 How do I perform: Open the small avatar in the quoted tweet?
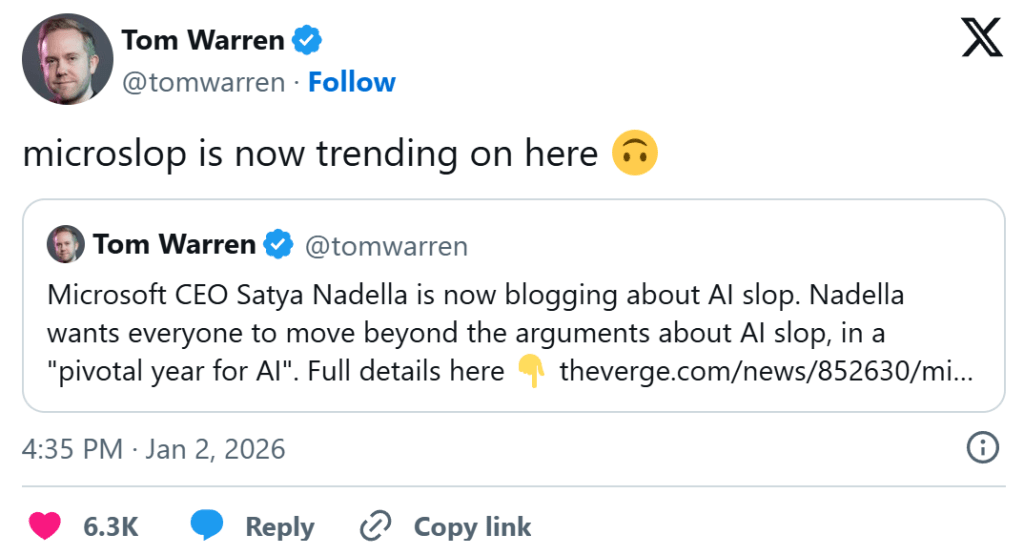click(x=66, y=244)
